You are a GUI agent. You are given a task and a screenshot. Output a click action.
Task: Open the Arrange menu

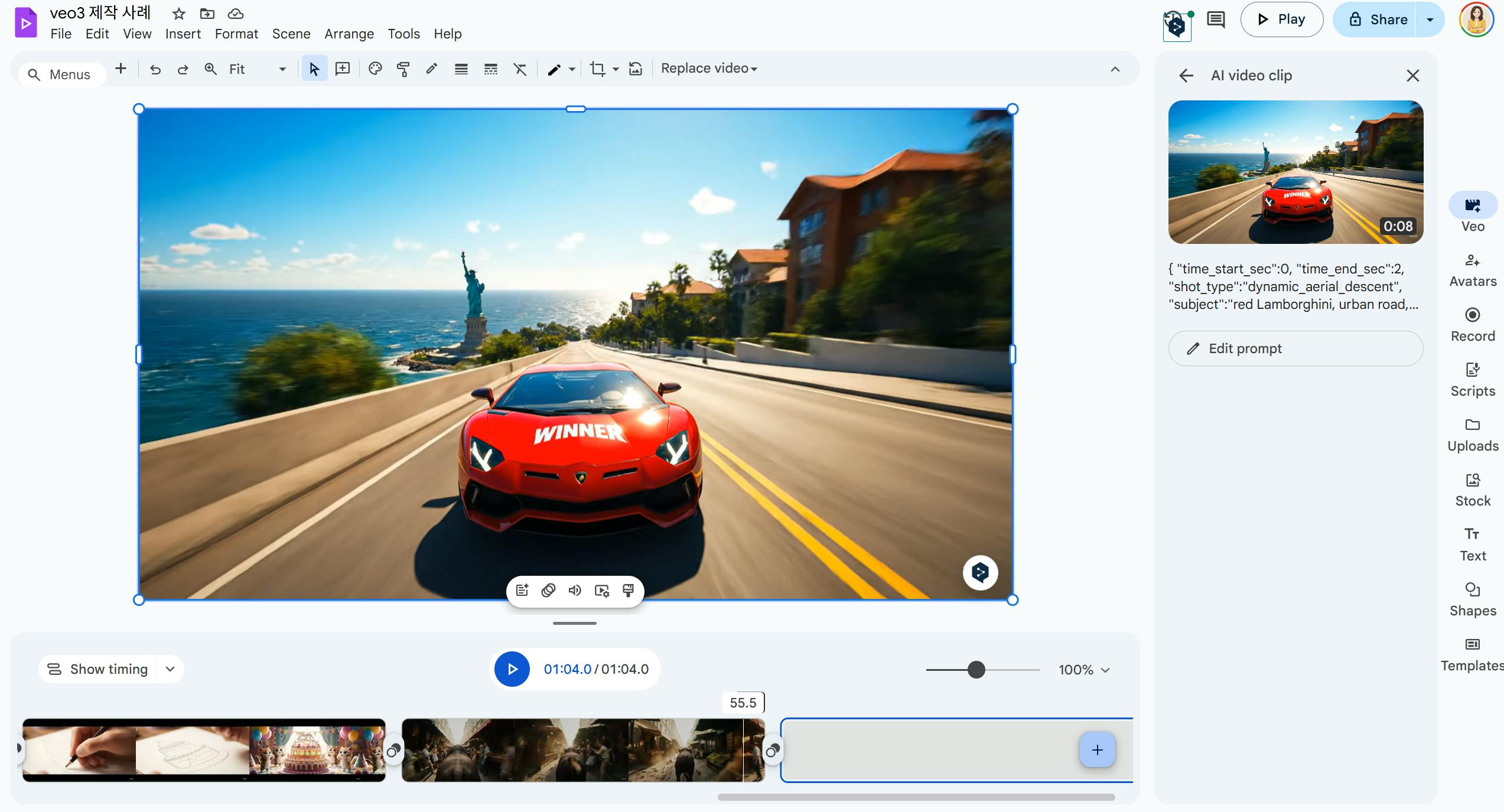(x=349, y=34)
